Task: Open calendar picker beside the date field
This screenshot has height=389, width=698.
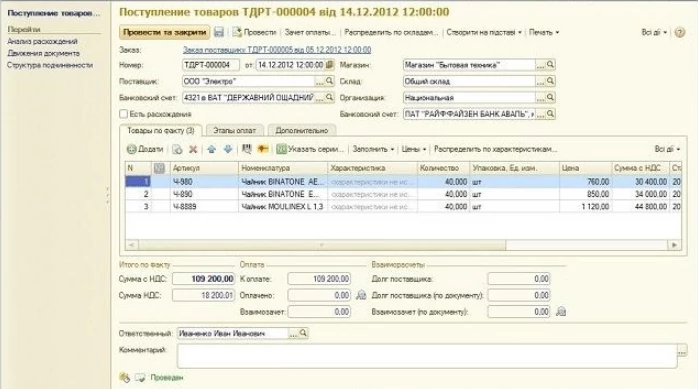Action: click(x=329, y=65)
